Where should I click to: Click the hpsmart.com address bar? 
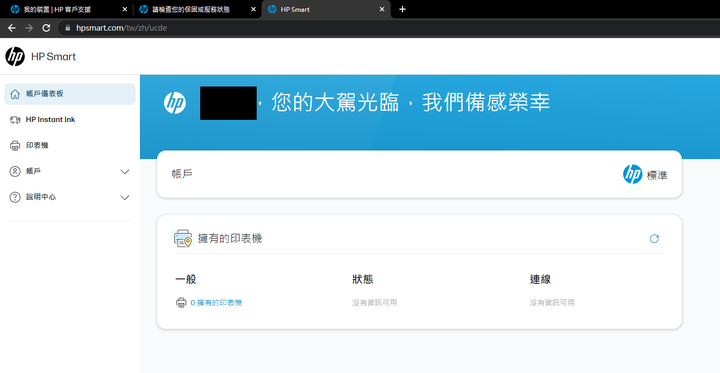click(x=388, y=28)
